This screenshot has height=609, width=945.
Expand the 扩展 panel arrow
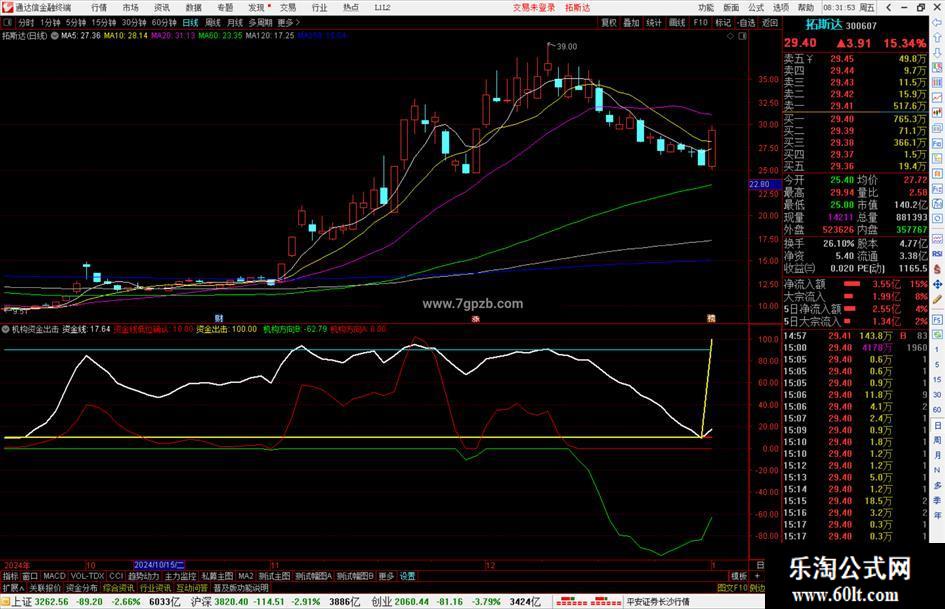click(13, 587)
